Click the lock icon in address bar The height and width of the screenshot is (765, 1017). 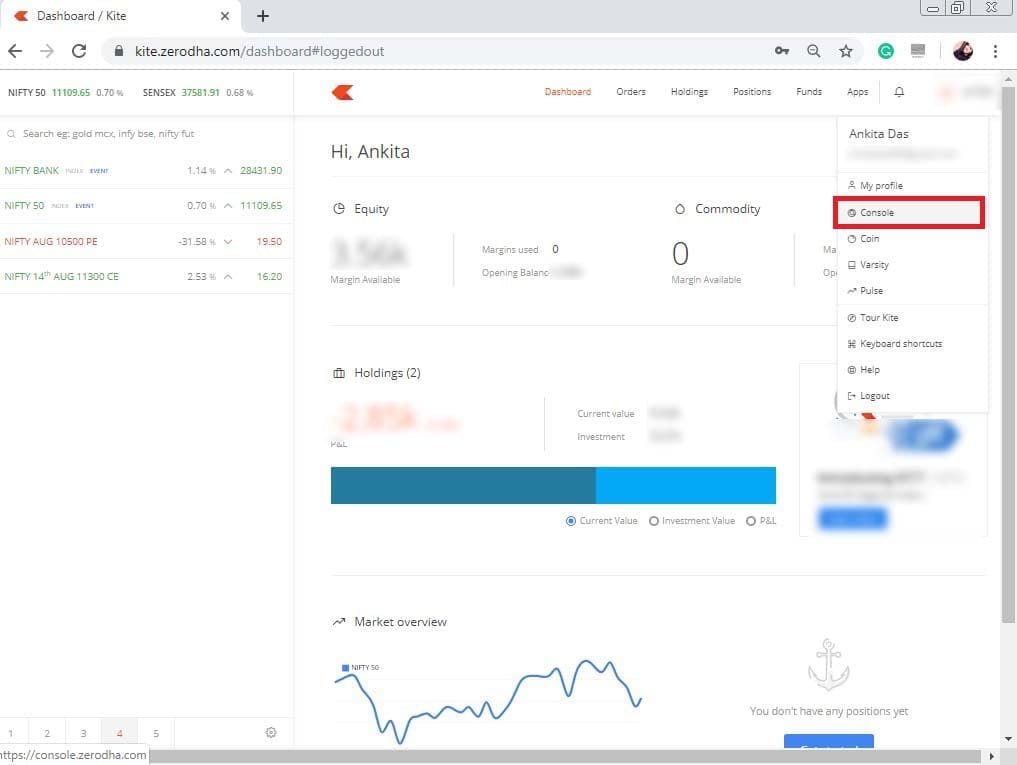119,51
